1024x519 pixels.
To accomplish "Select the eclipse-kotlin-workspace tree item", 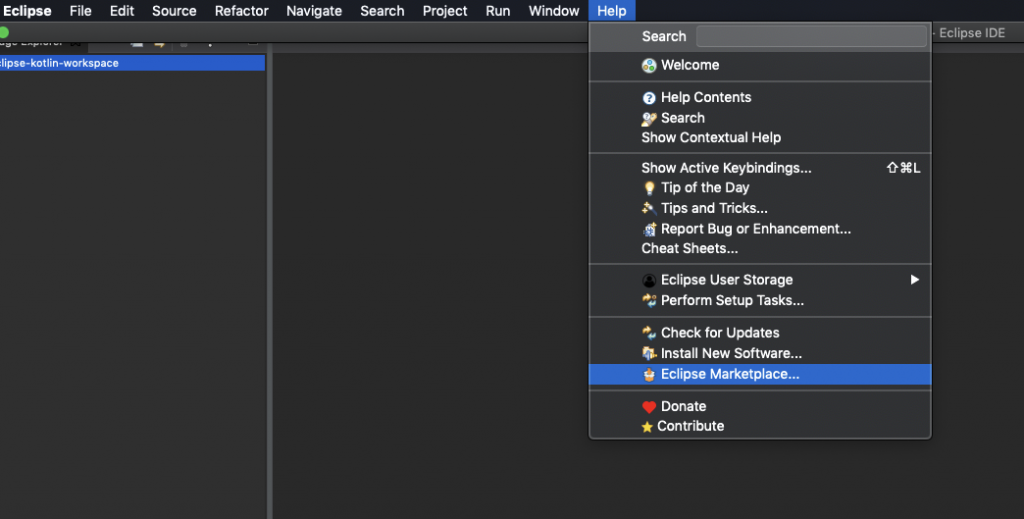I will (x=60, y=63).
